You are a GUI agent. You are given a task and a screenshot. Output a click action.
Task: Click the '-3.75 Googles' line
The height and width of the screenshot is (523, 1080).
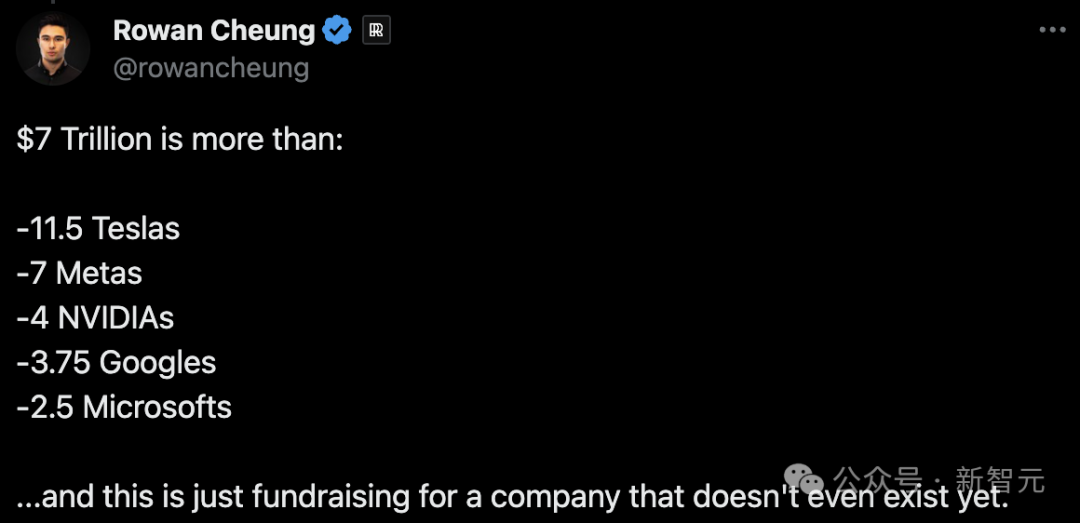pyautogui.click(x=116, y=362)
